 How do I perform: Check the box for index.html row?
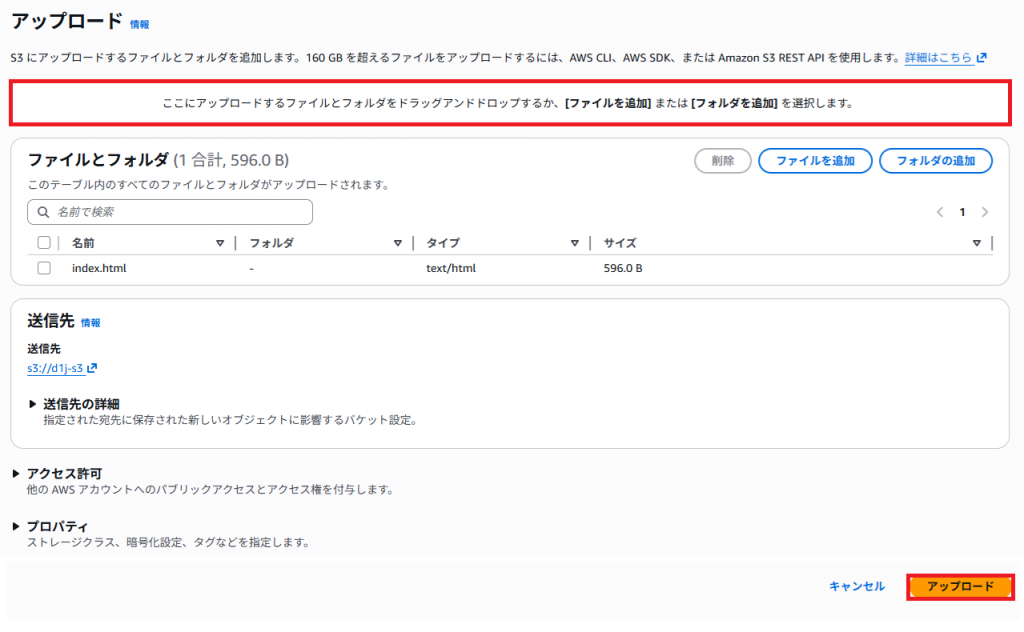point(44,268)
